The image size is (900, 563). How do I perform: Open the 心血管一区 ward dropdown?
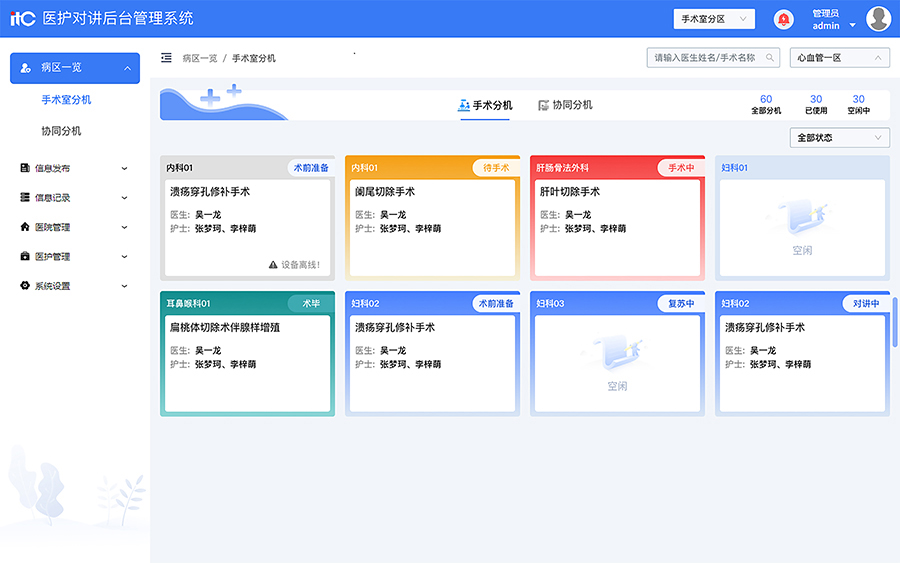(839, 58)
